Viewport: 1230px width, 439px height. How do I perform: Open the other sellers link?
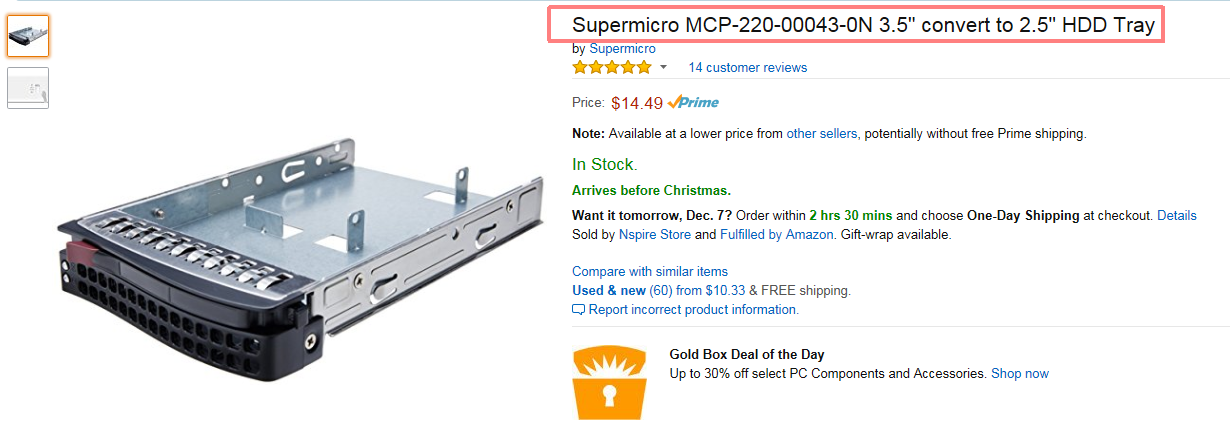(822, 133)
